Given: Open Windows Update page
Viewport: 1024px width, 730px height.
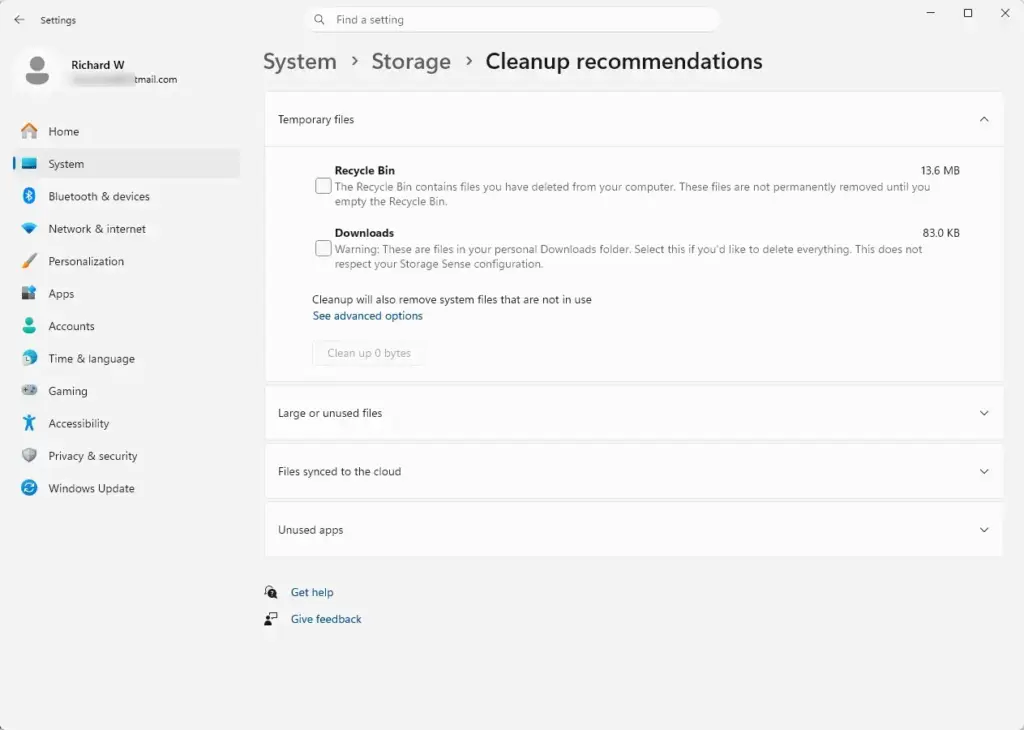Looking at the screenshot, I should point(126,488).
